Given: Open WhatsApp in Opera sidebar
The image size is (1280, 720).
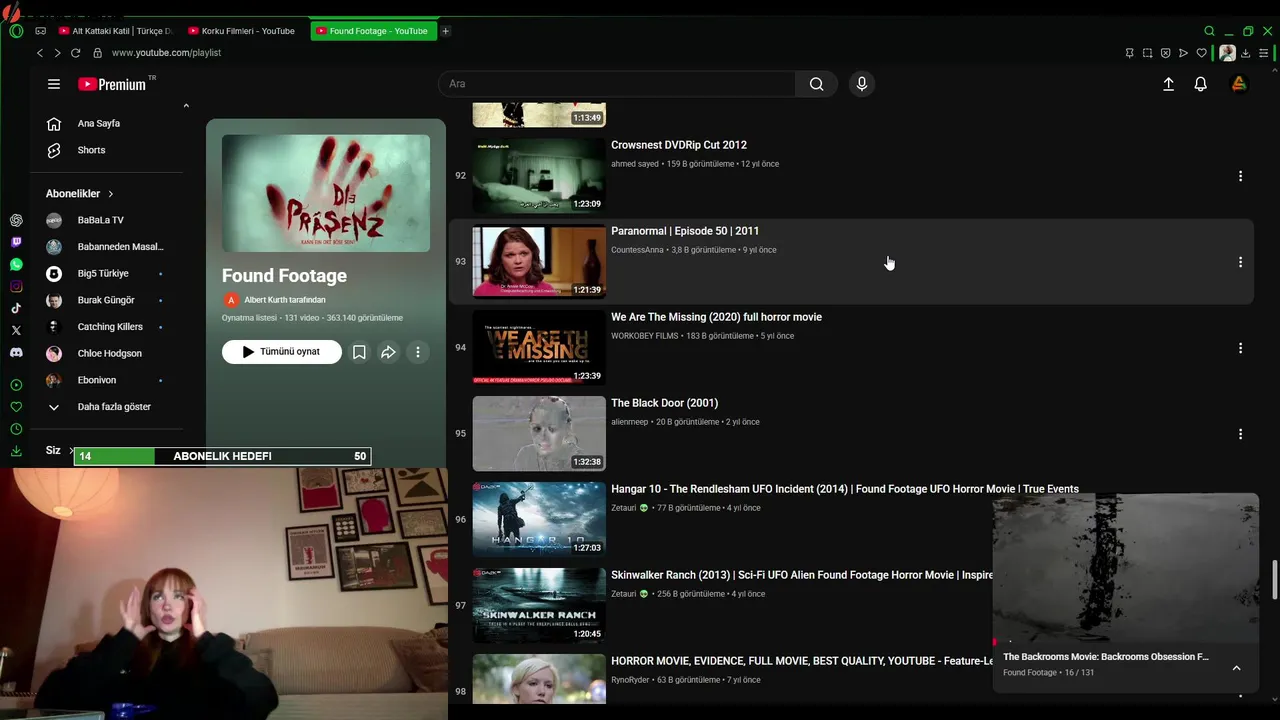Looking at the screenshot, I should [x=16, y=264].
